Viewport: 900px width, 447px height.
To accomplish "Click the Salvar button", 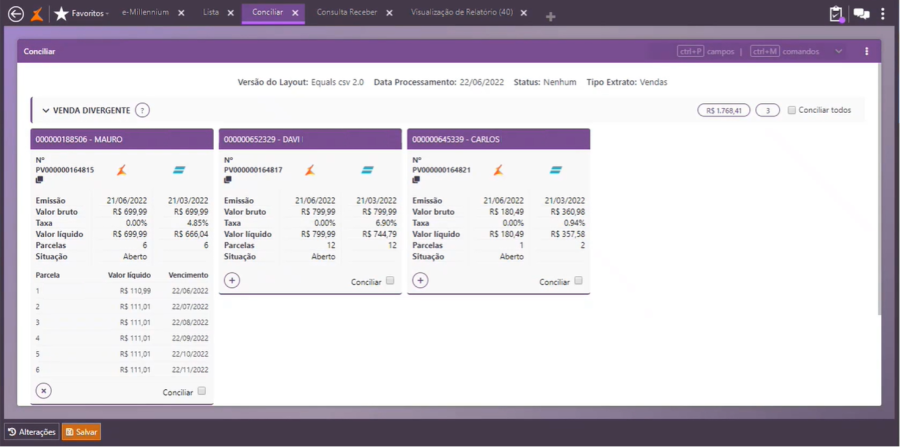I will click(x=82, y=432).
